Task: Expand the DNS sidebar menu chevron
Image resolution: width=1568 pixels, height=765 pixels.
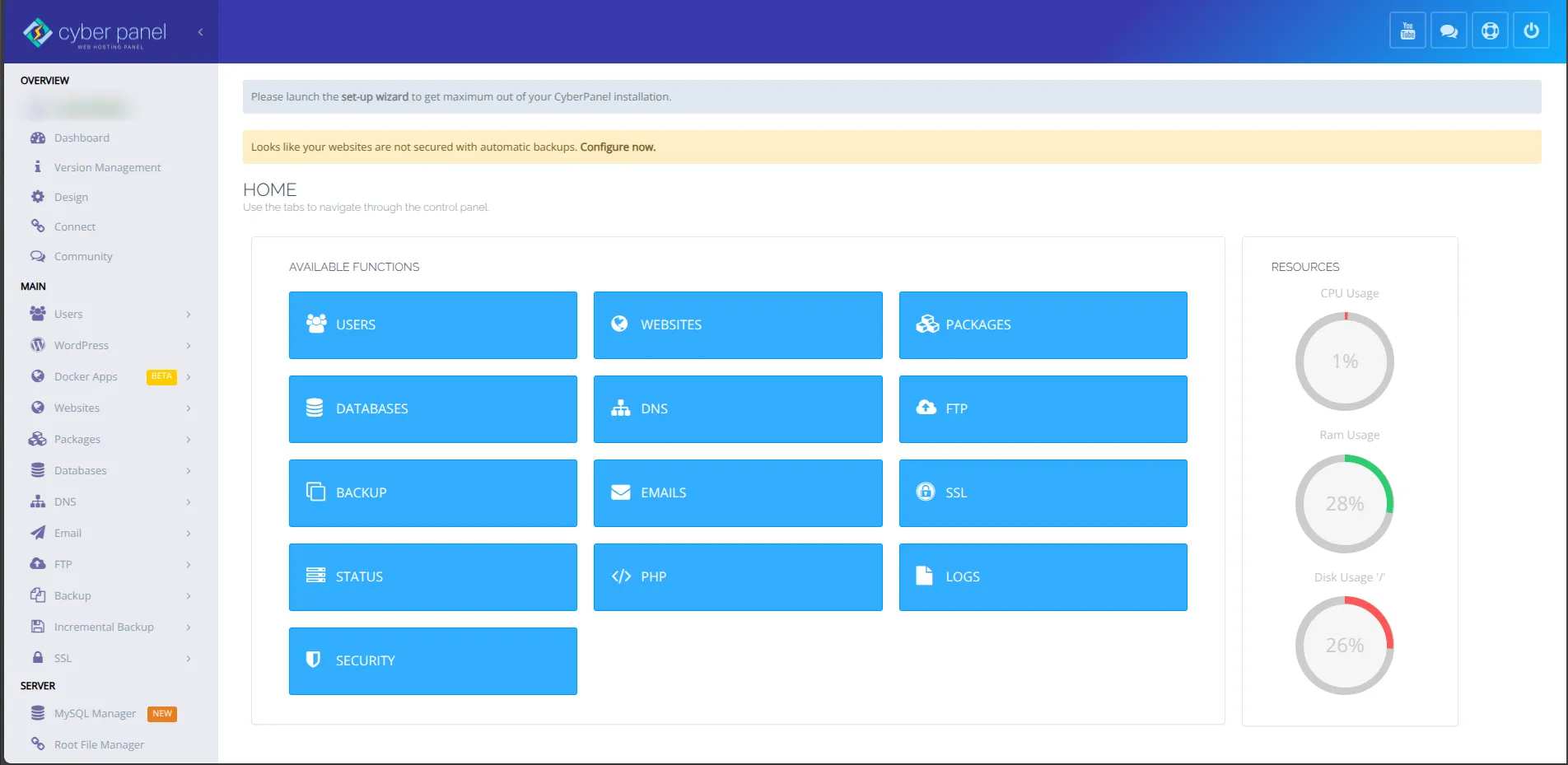Action: click(x=189, y=502)
